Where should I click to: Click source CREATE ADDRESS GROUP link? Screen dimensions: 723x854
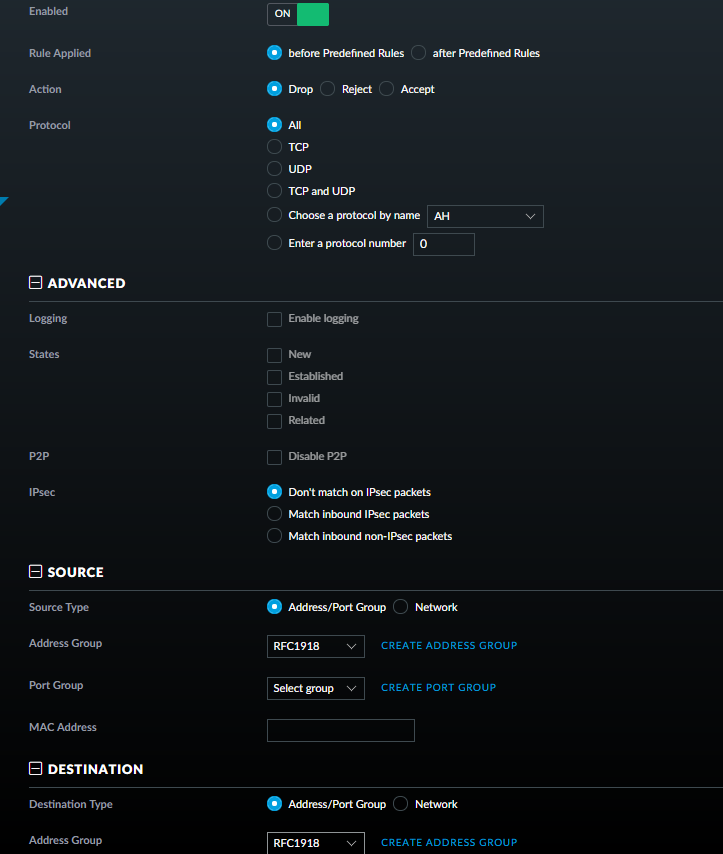click(x=449, y=645)
